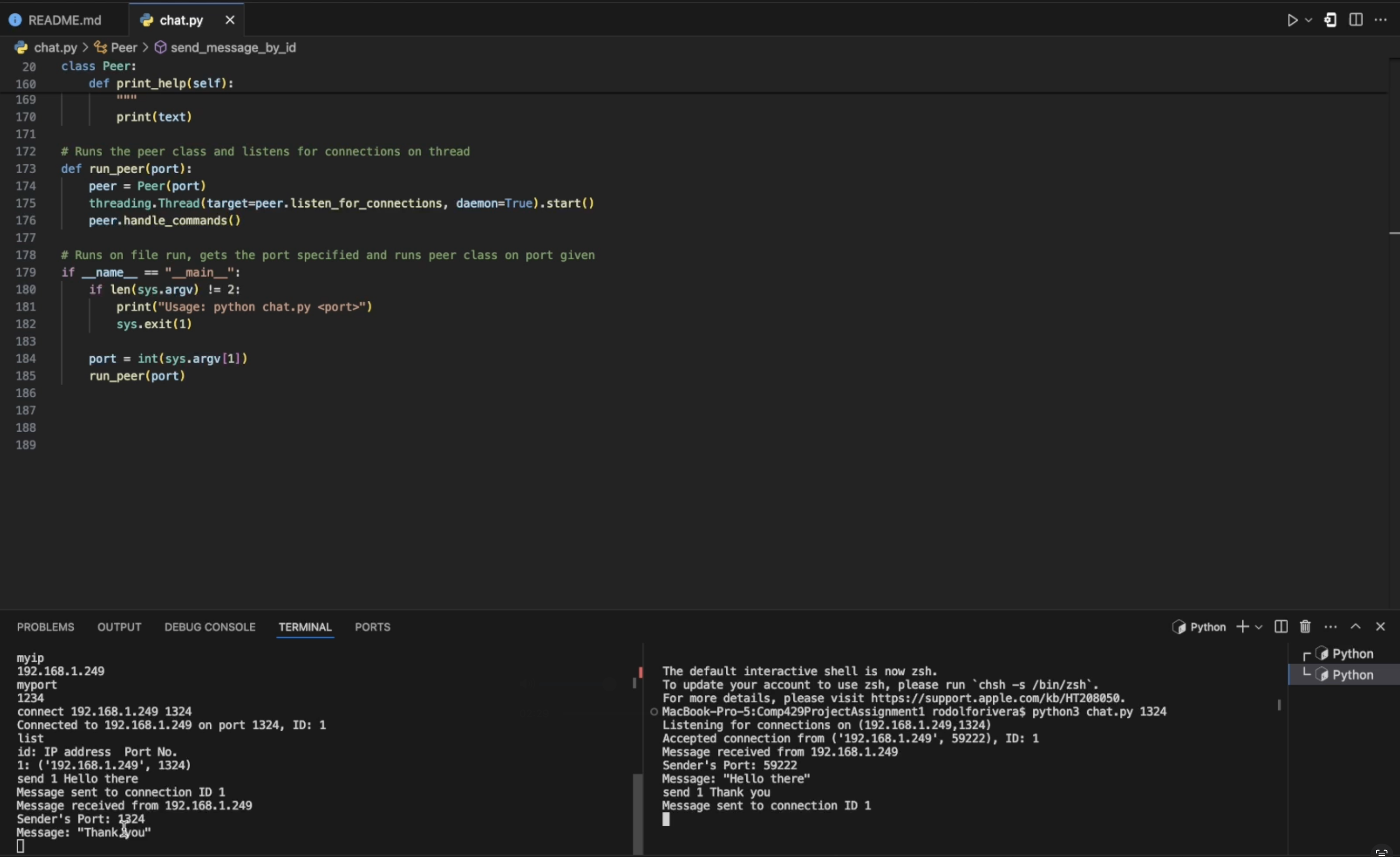Split the terminal pane
This screenshot has width=1400, height=857.
point(1281,627)
